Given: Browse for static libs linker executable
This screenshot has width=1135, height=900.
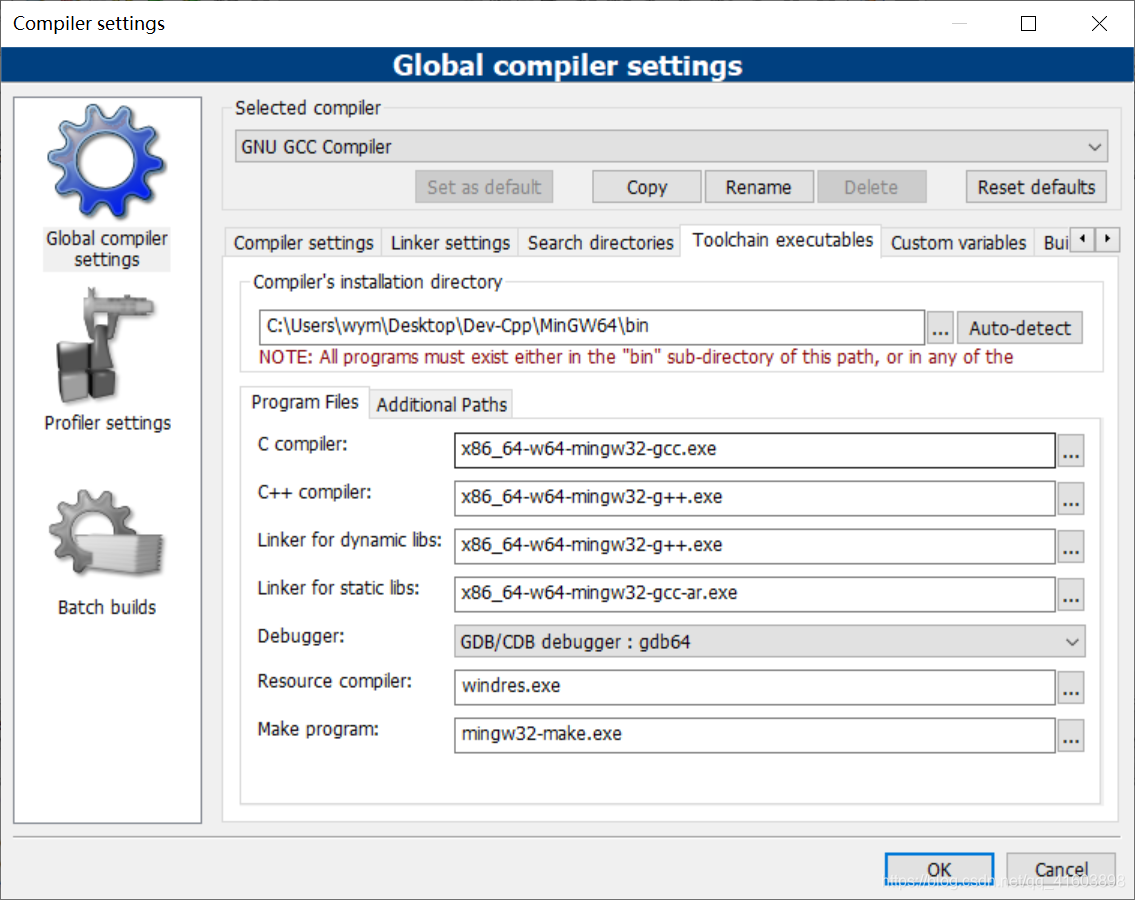Looking at the screenshot, I should click(1071, 594).
